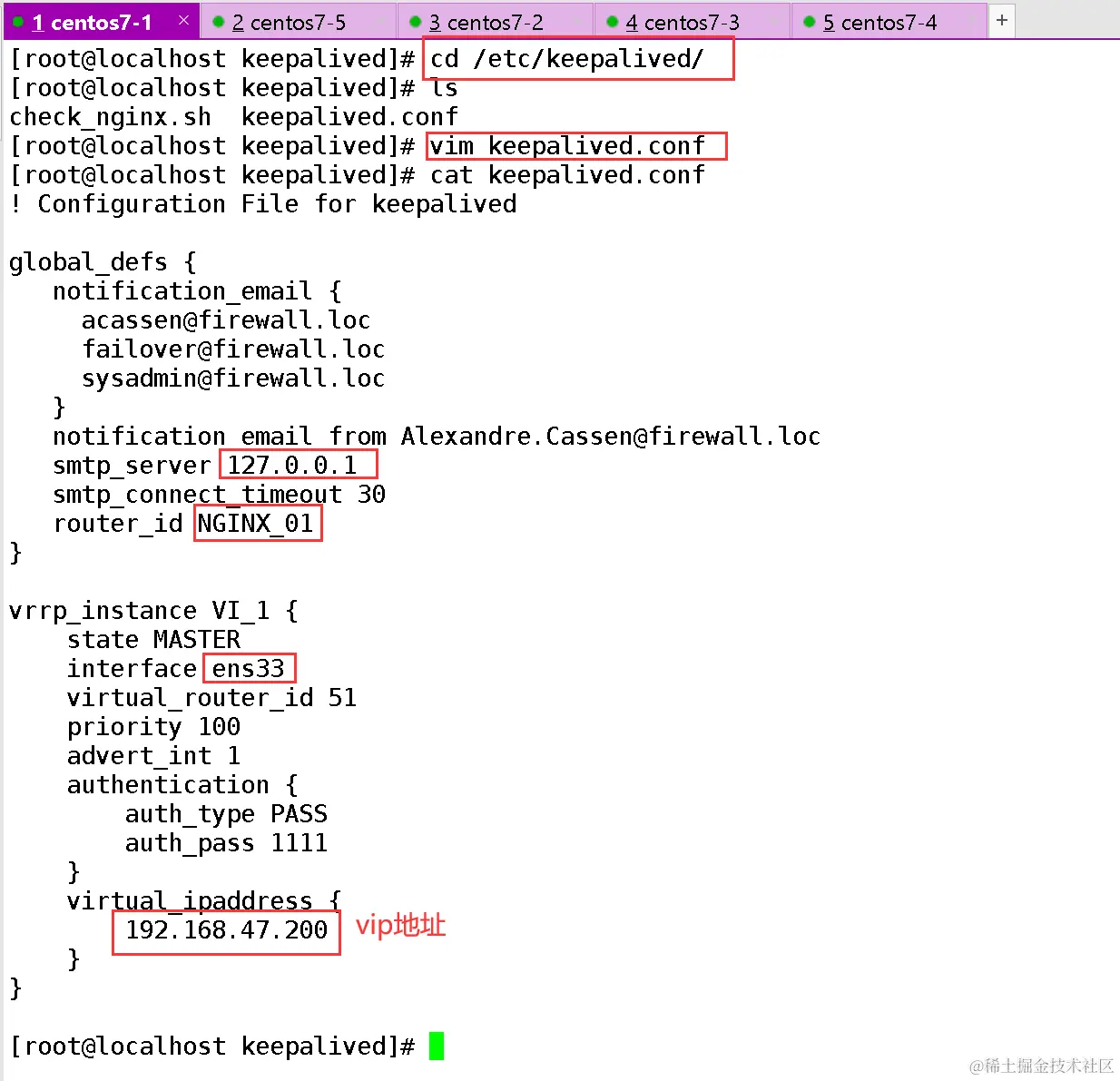This screenshot has width=1120, height=1081.
Task: Click the '! Configuration File for keepalived' line
Action: coord(263,204)
